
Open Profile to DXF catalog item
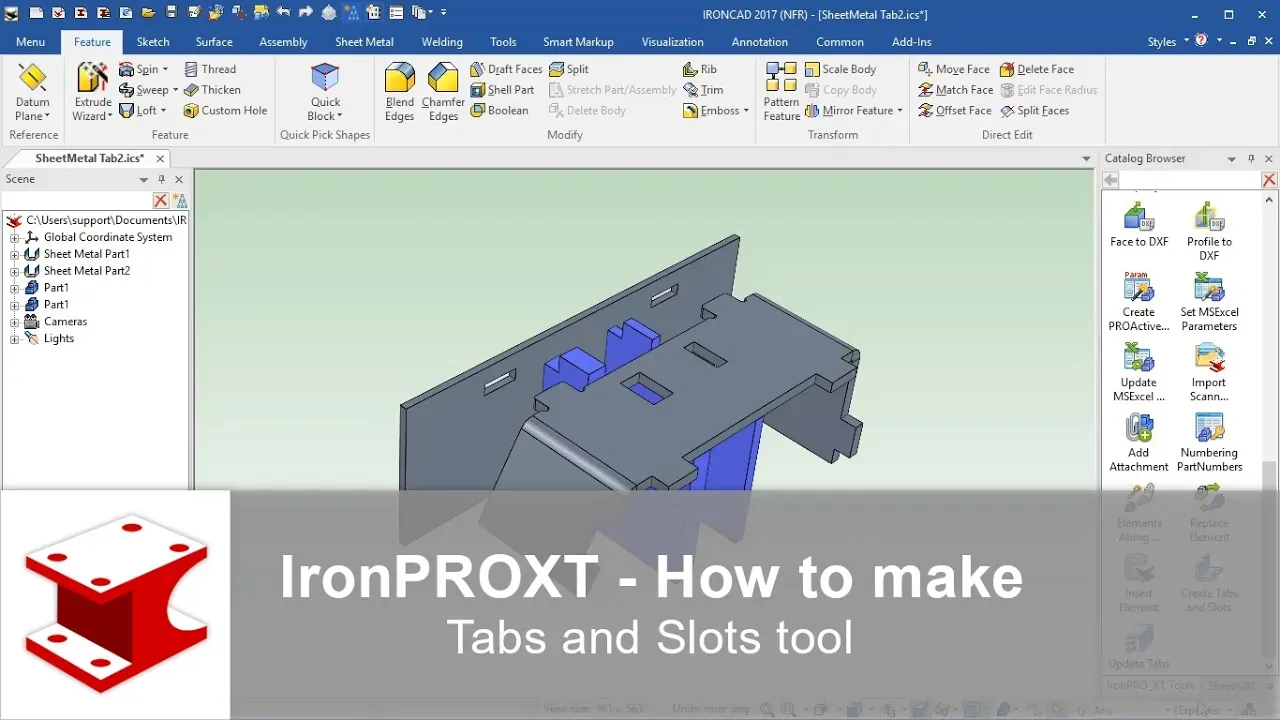1209,232
